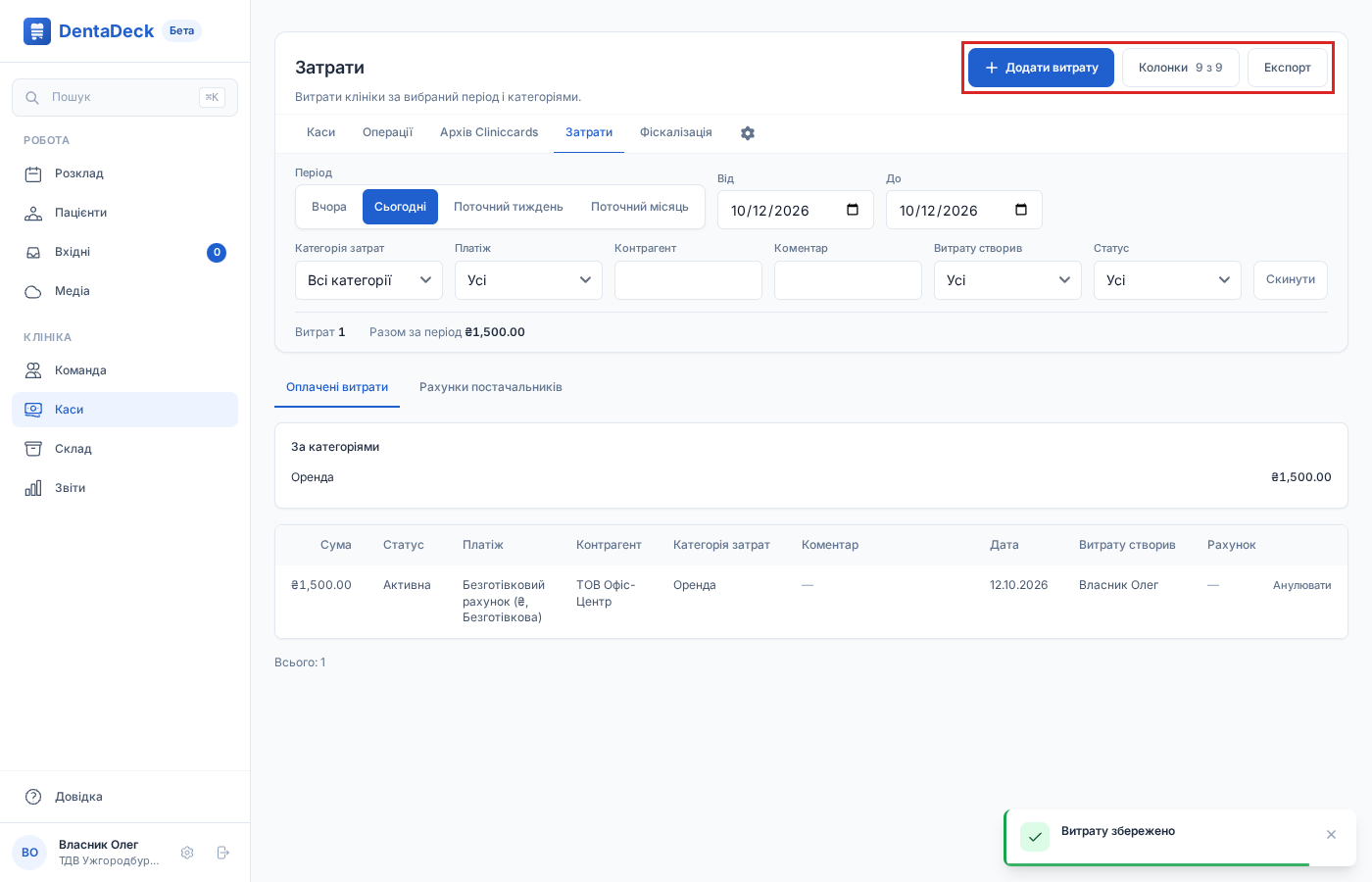Open Розклад from the sidebar
This screenshot has width=1372, height=882.
(x=124, y=173)
